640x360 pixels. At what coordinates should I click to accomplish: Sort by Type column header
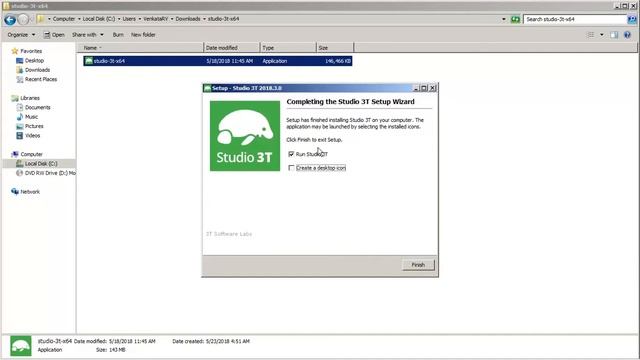tap(288, 48)
